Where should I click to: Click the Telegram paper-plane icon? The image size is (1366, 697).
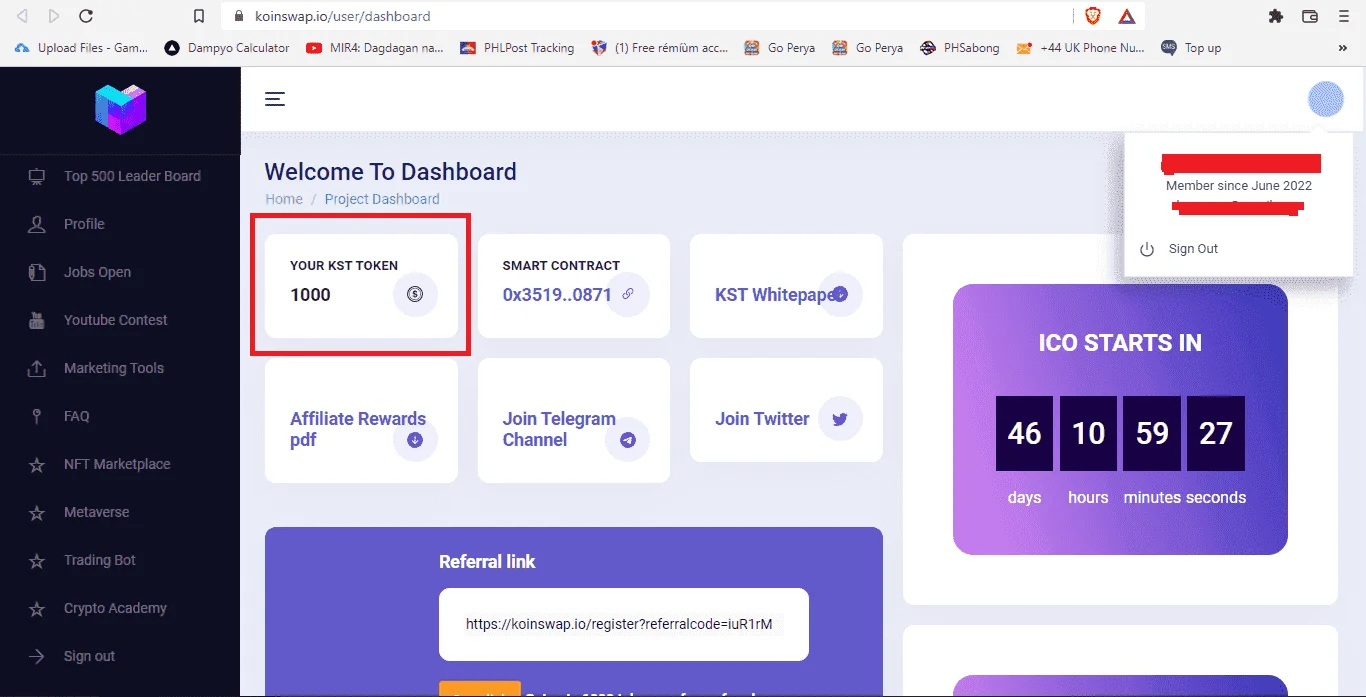628,439
